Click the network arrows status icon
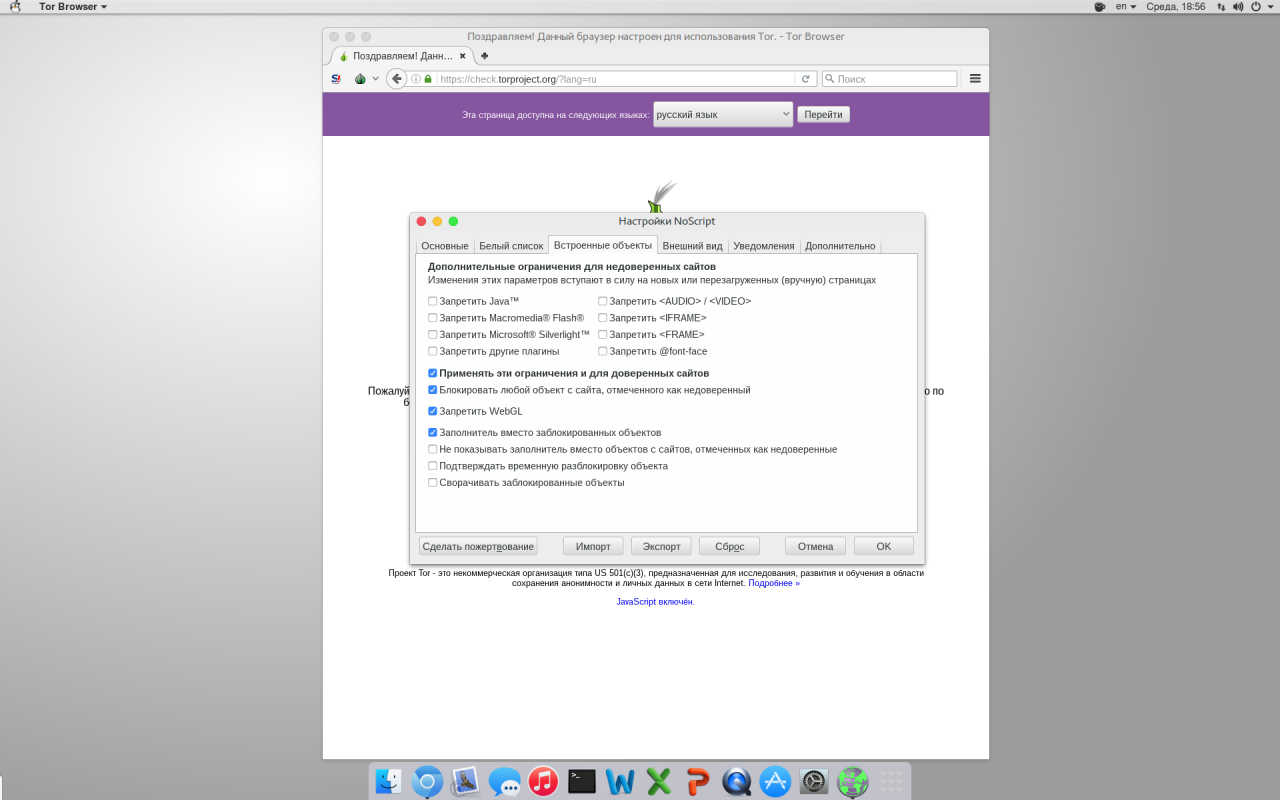This screenshot has height=800, width=1280. (1220, 6)
